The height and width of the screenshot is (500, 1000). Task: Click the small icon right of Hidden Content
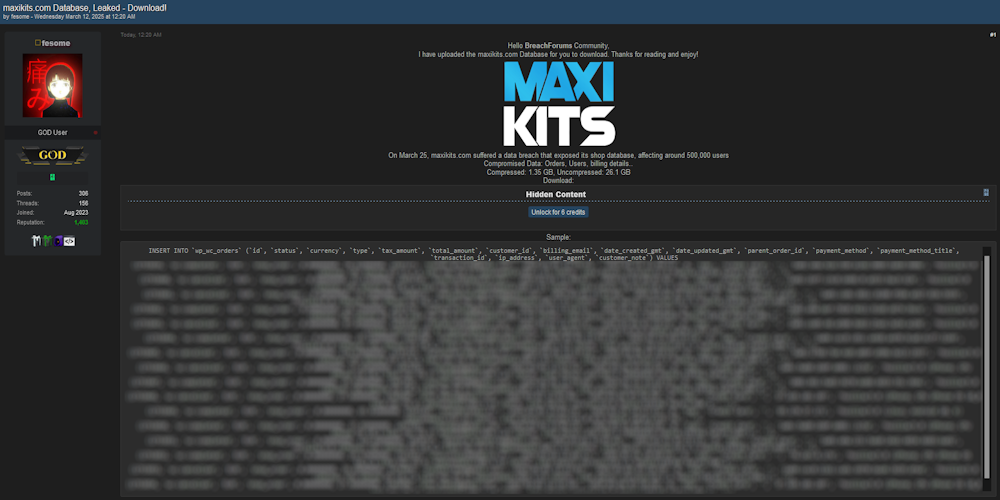(x=986, y=192)
